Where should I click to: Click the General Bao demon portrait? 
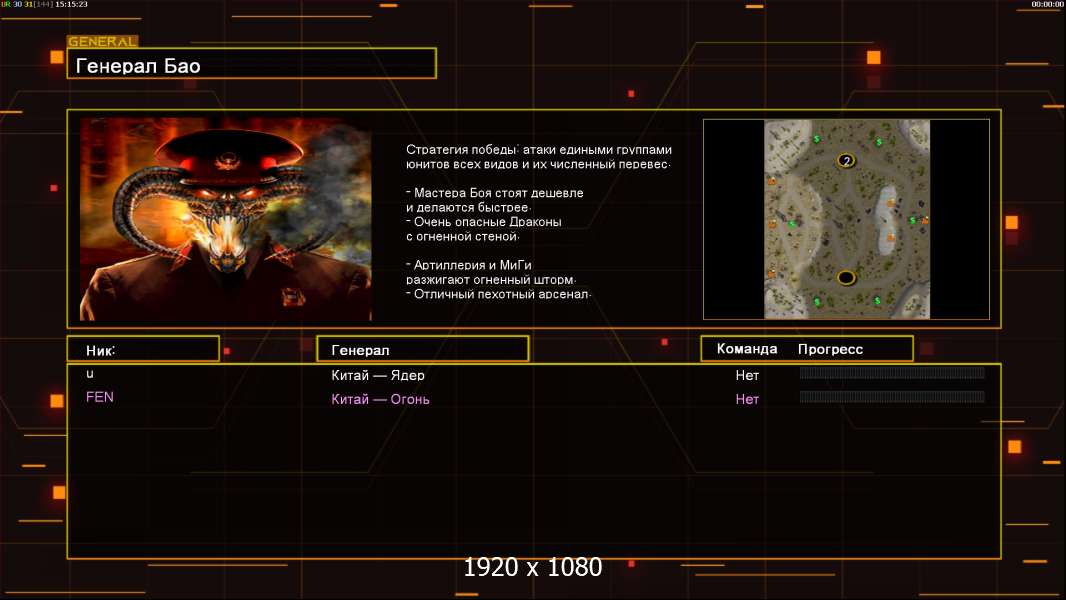(x=225, y=219)
